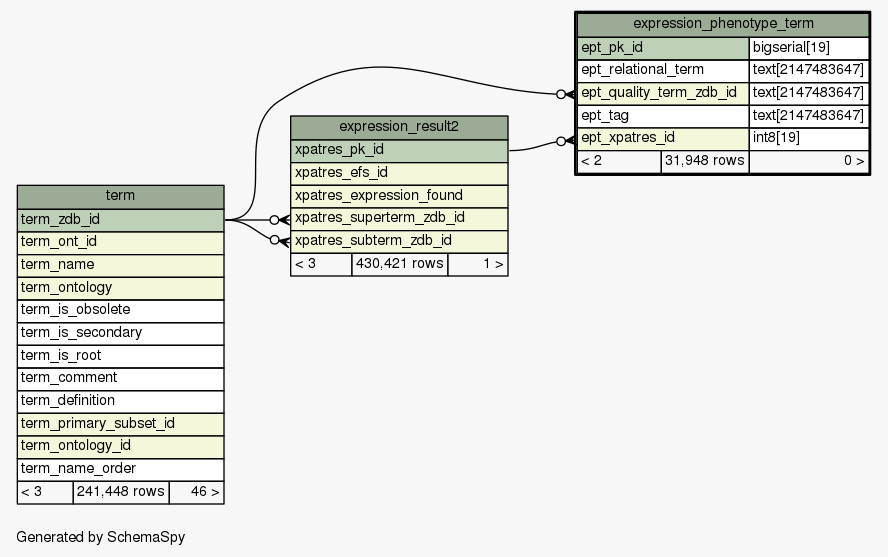Viewport: 888px width, 557px height.
Task: Select the xpatres_pk_id column
Action: click(399, 150)
